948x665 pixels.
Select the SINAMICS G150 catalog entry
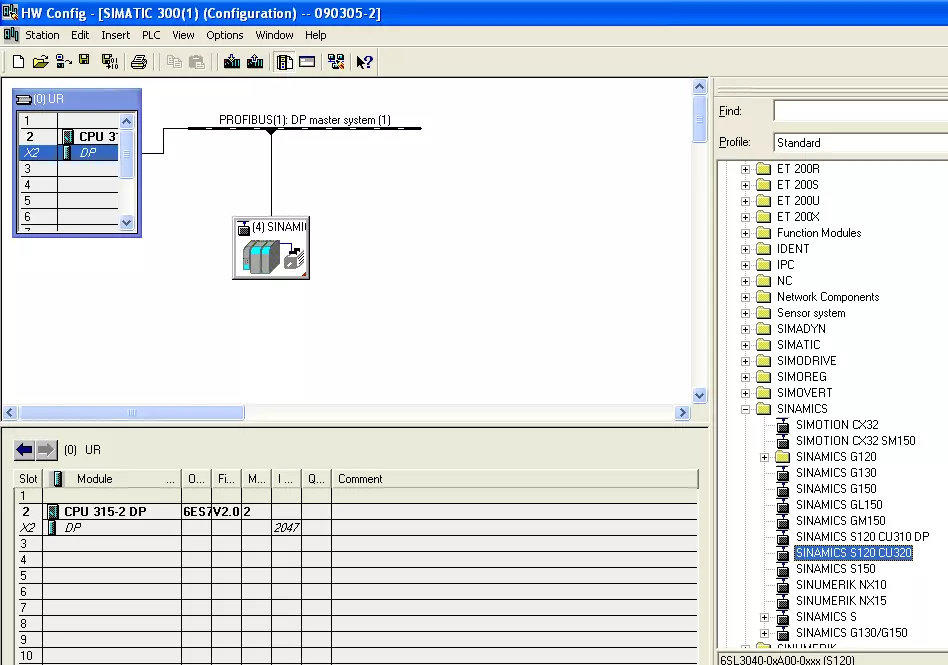(836, 488)
